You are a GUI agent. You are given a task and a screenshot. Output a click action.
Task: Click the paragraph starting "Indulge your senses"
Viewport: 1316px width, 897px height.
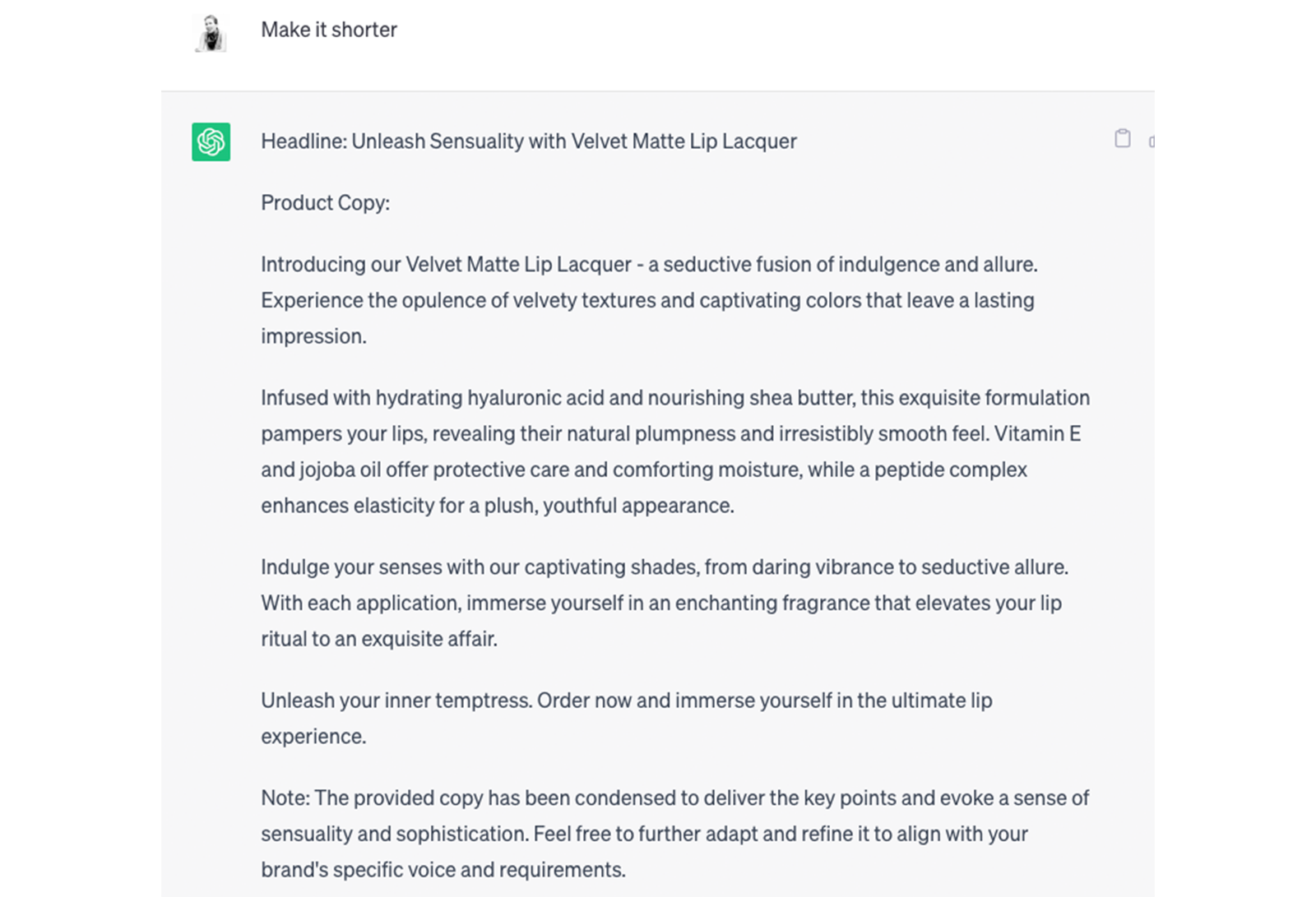(663, 603)
